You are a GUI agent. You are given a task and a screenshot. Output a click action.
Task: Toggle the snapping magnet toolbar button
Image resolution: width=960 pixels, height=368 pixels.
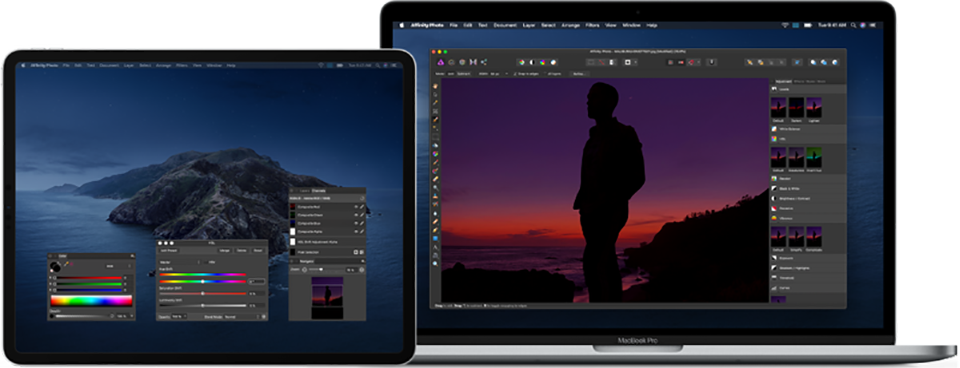click(690, 62)
